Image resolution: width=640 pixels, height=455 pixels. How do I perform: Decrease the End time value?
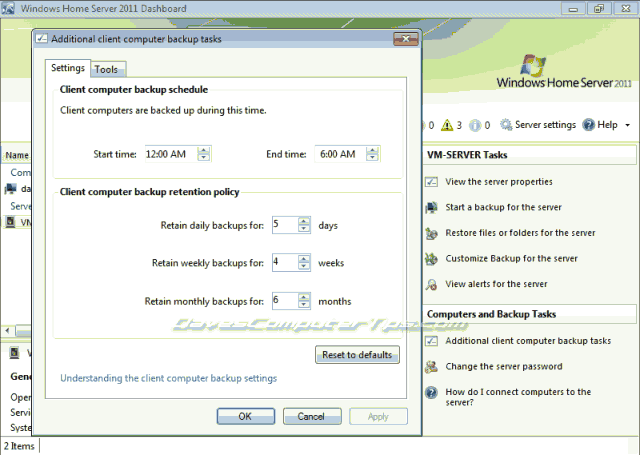click(x=372, y=158)
